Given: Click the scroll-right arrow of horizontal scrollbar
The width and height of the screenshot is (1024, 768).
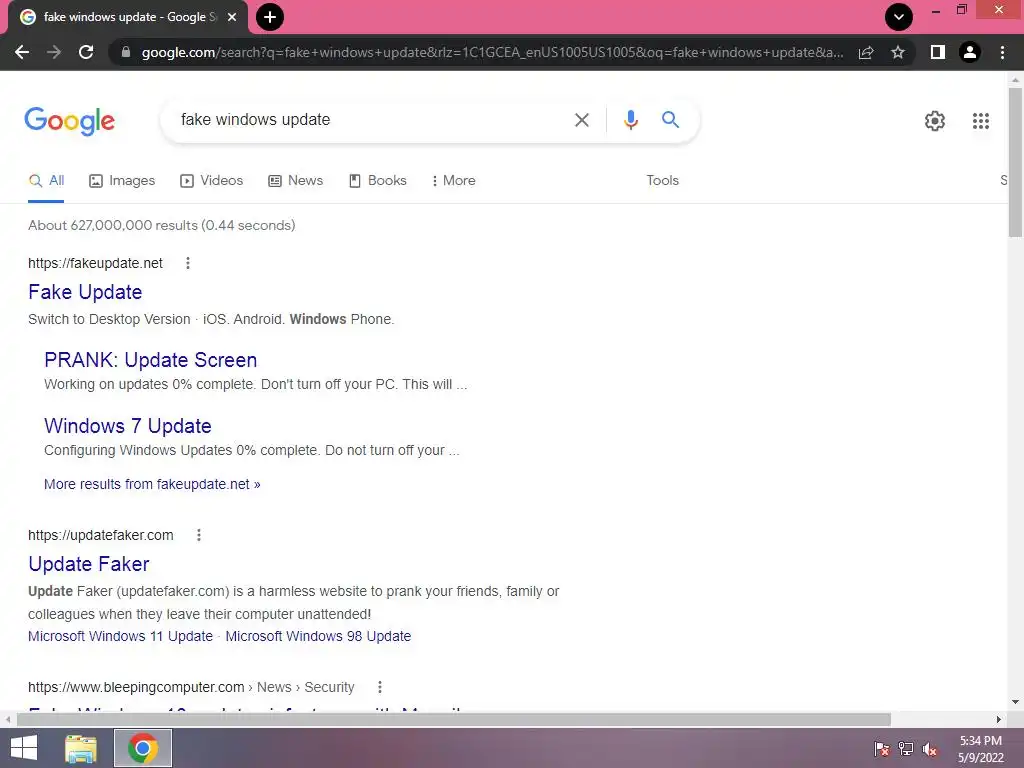Looking at the screenshot, I should (x=999, y=720).
